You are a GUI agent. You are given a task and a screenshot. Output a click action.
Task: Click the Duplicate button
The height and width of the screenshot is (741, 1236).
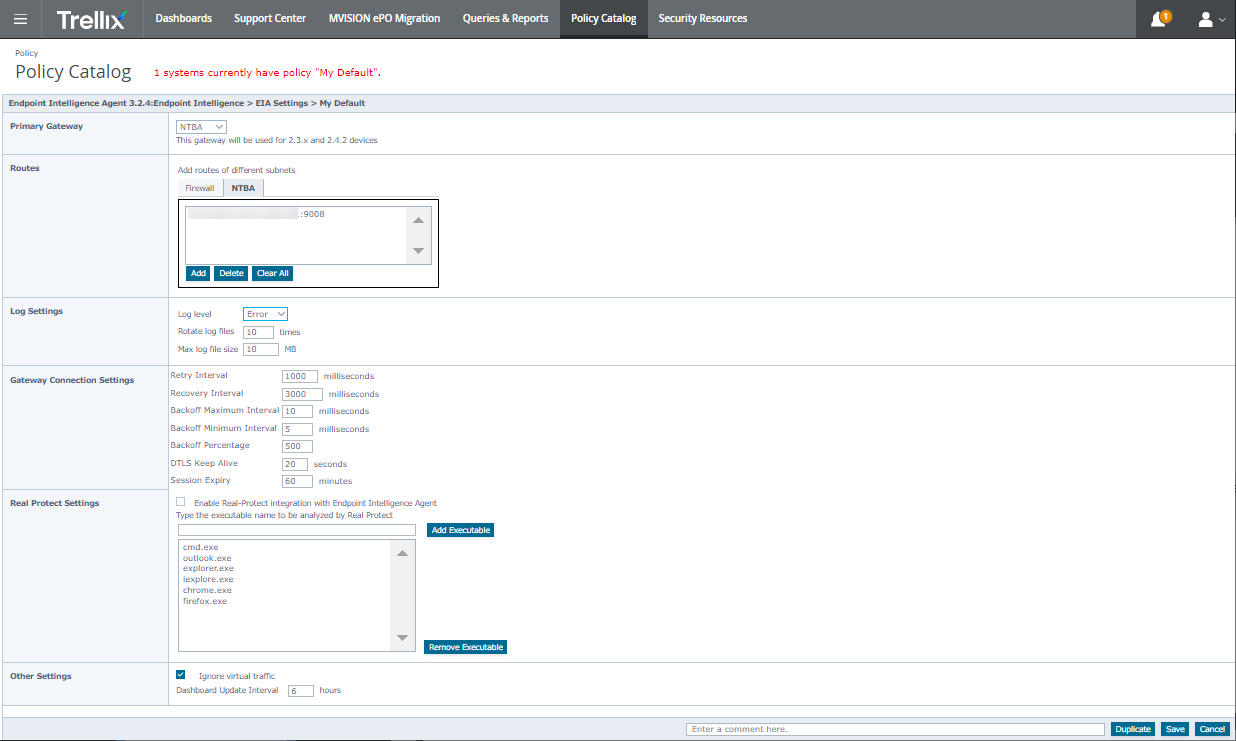1133,729
